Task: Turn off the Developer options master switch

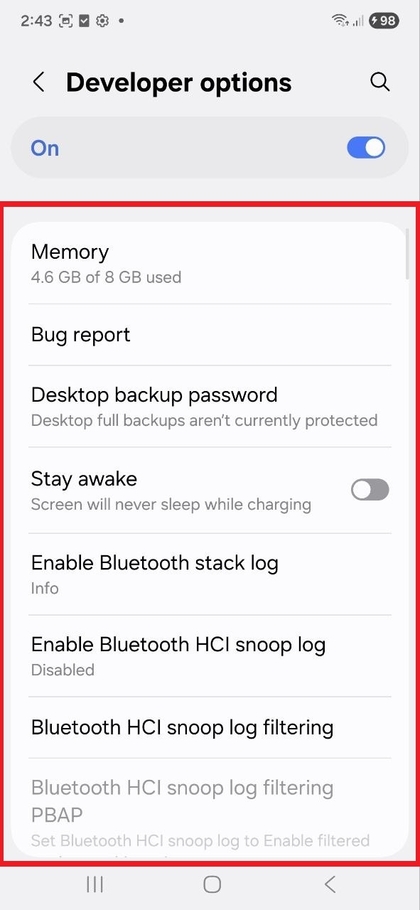Action: [x=366, y=148]
